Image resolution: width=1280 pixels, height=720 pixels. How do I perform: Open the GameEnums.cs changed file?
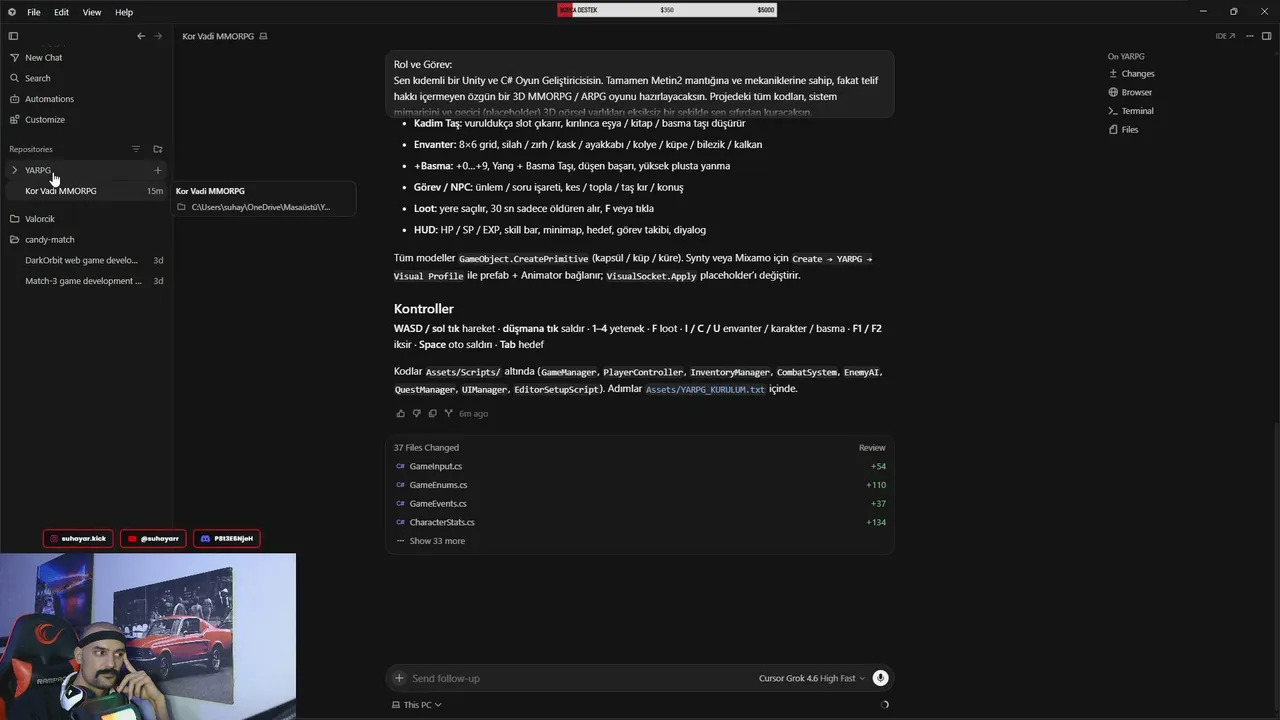[x=640, y=485]
